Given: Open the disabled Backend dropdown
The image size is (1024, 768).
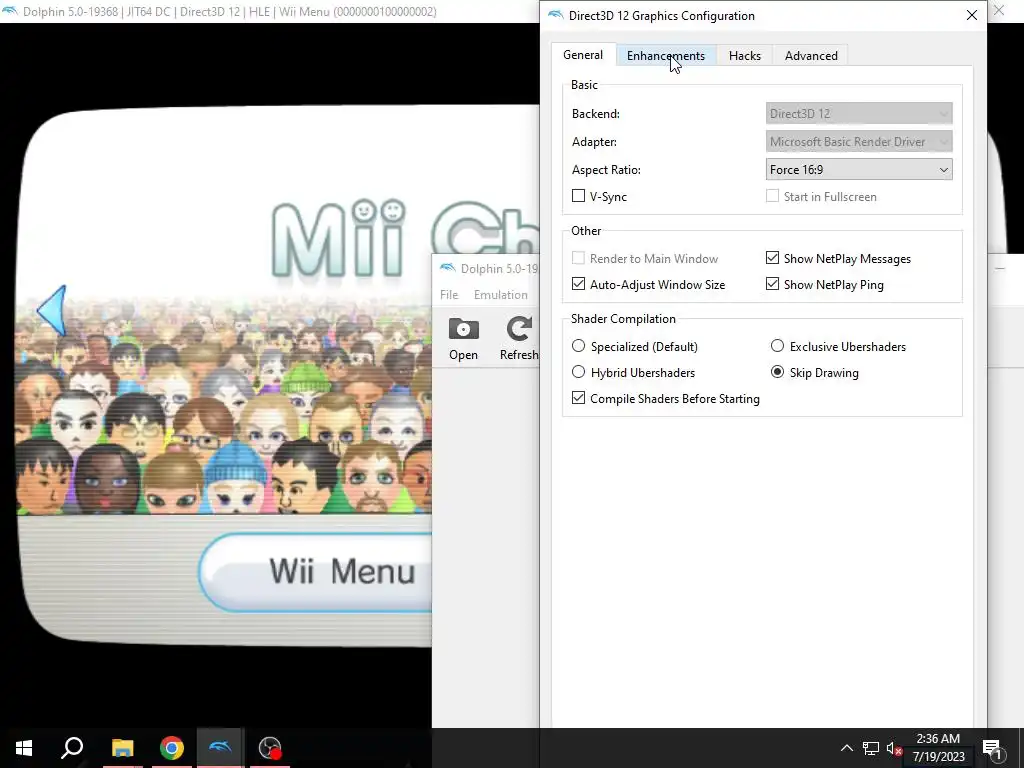Looking at the screenshot, I should [x=859, y=114].
